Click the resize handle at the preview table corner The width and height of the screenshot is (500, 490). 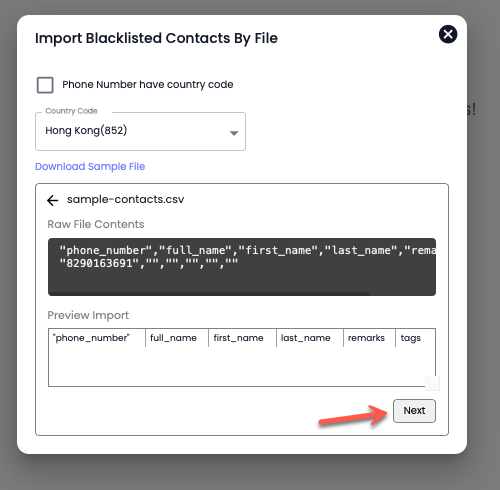[x=432, y=383]
